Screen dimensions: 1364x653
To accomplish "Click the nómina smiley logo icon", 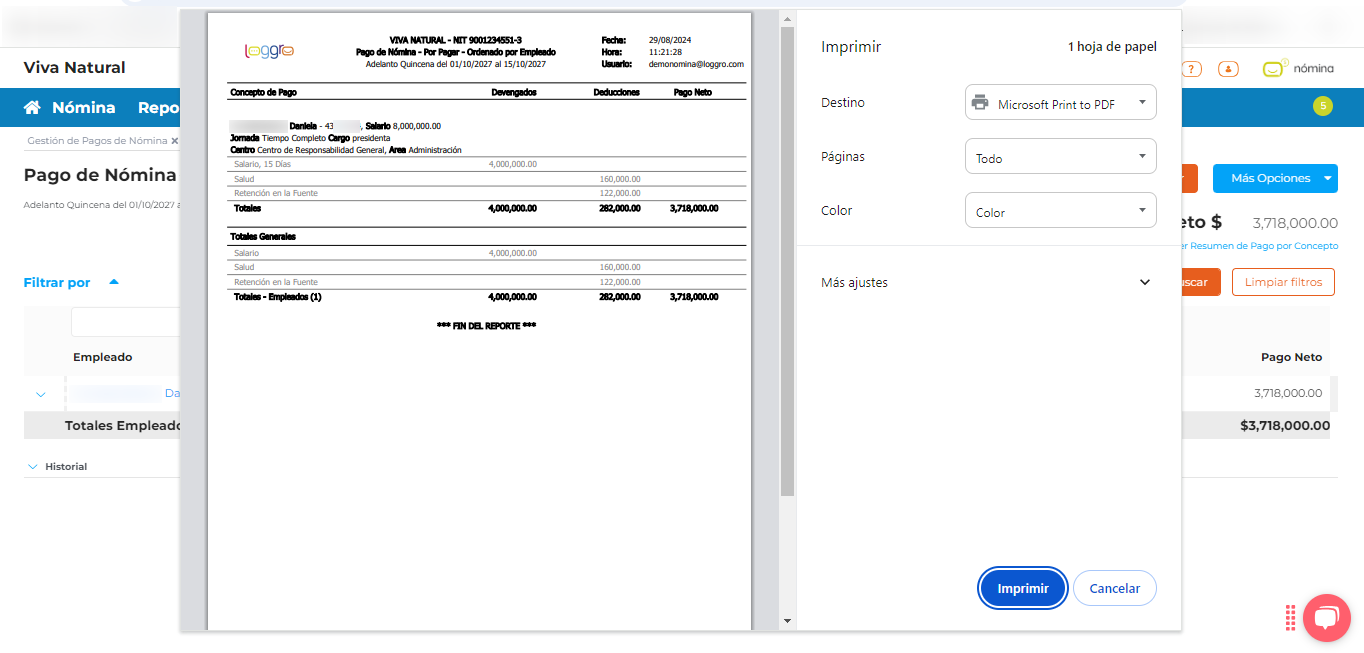I will 1274,69.
